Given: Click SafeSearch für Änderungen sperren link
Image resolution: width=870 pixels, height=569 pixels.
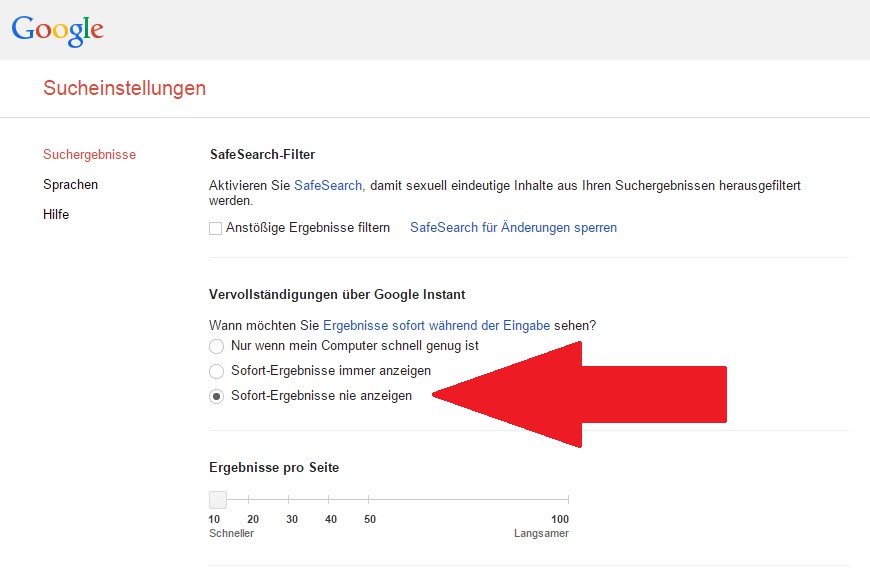Looking at the screenshot, I should pos(513,228).
